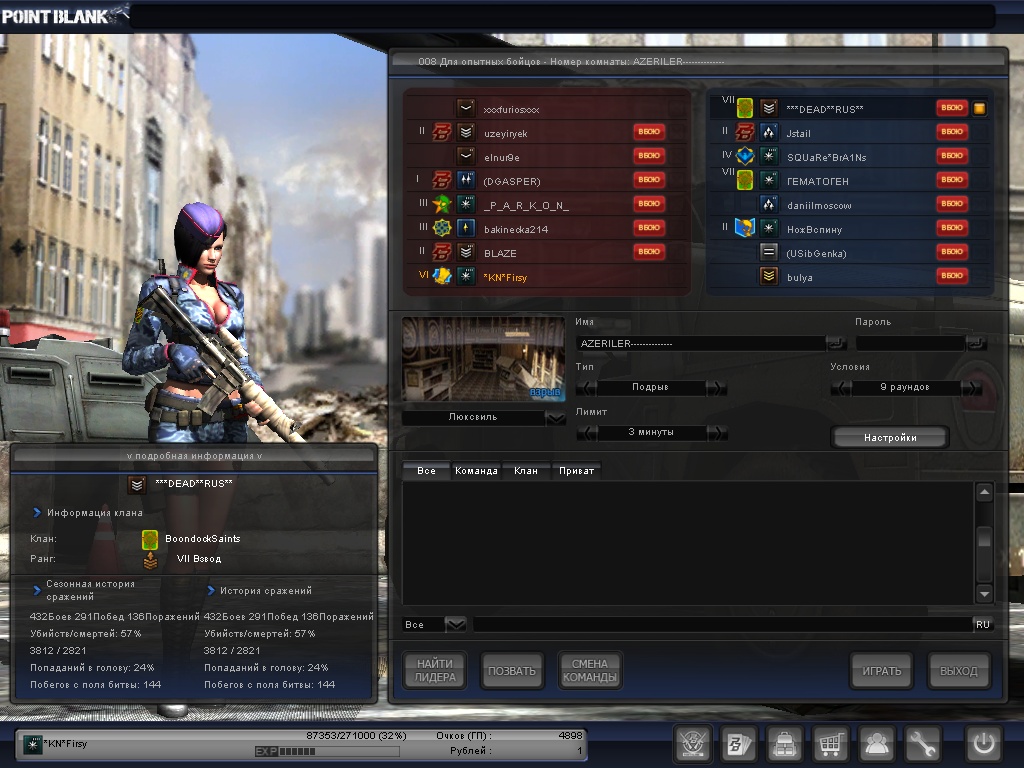Screen dimensions: 1024x768
Task: Open settings via the wrench icon
Action: (x=921, y=743)
